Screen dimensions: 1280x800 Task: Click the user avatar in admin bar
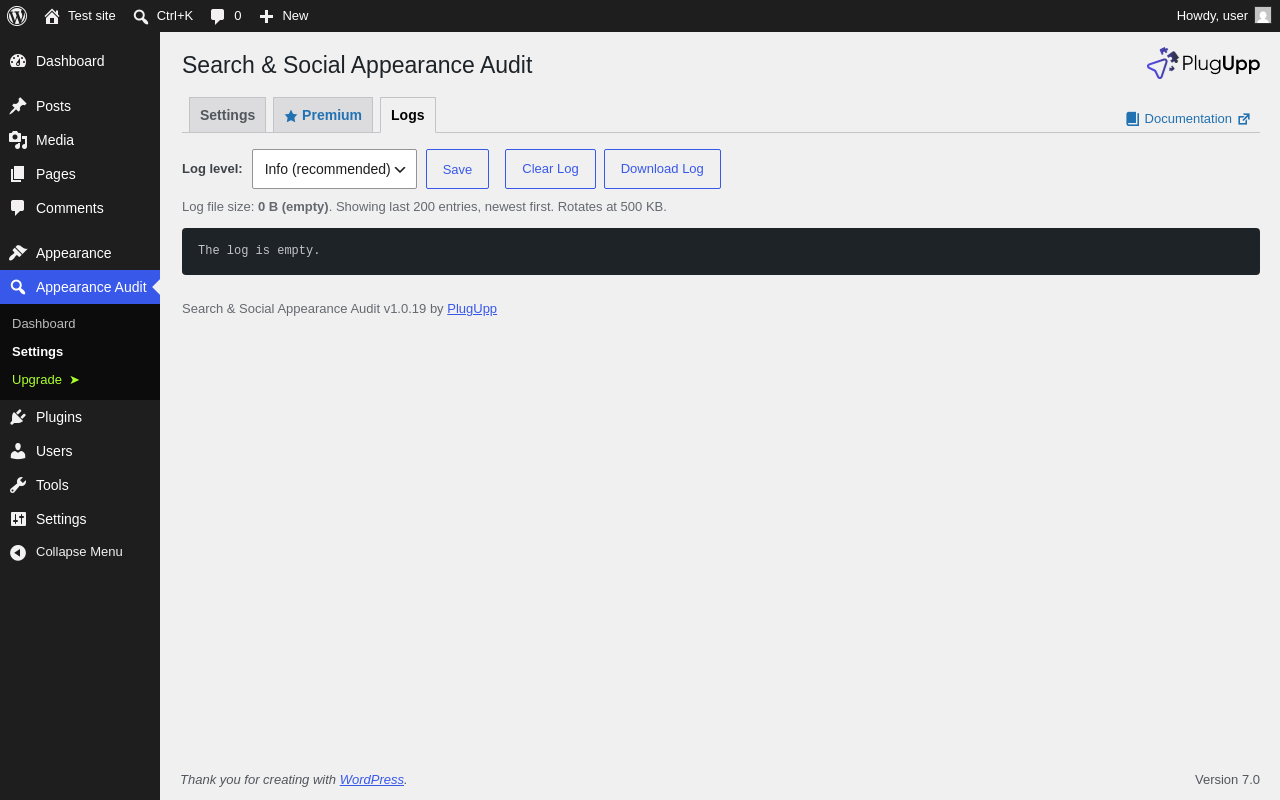point(1263,15)
